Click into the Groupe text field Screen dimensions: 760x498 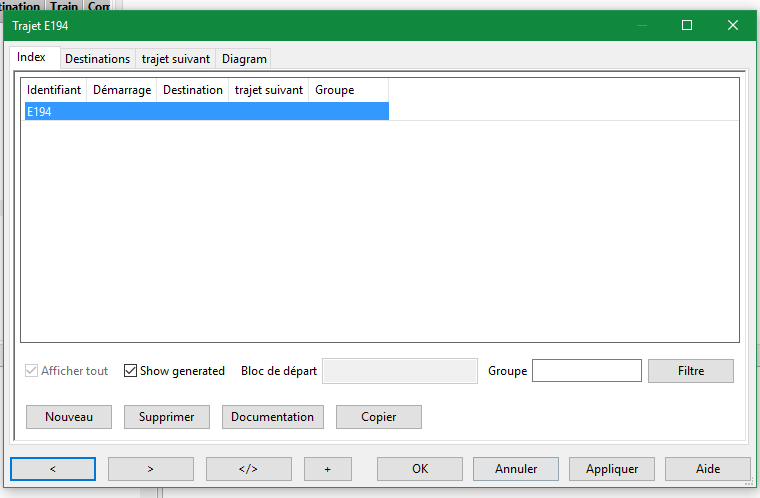pyautogui.click(x=586, y=371)
